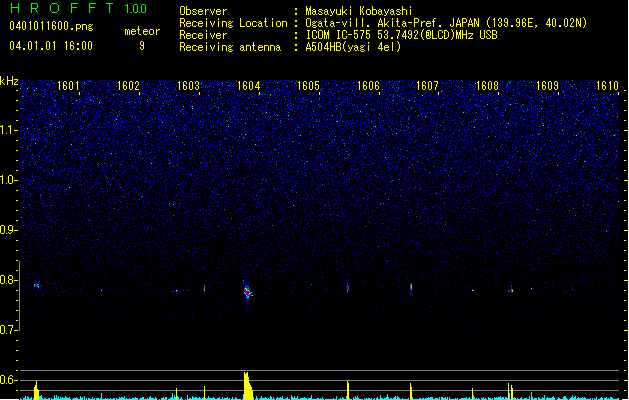
Task: Click the tallest yellow power peak under 1604
Action: 248,386
